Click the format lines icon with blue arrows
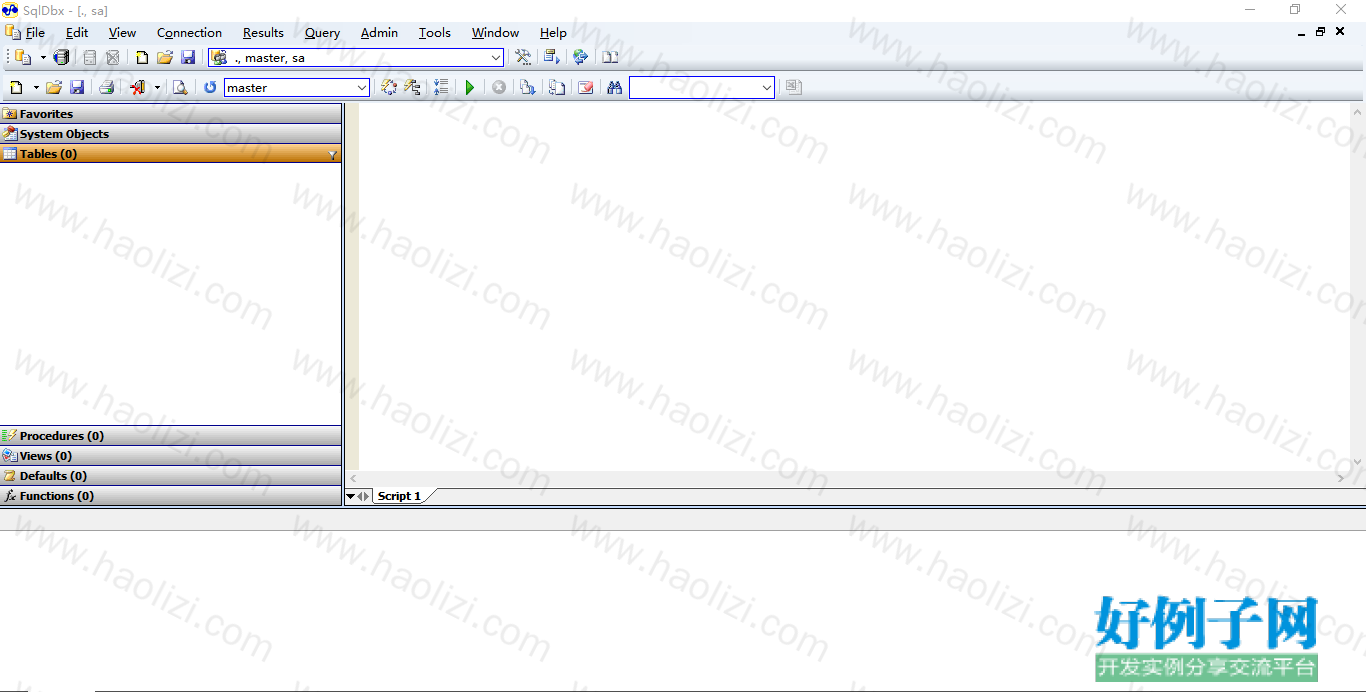1366x692 pixels. (441, 88)
